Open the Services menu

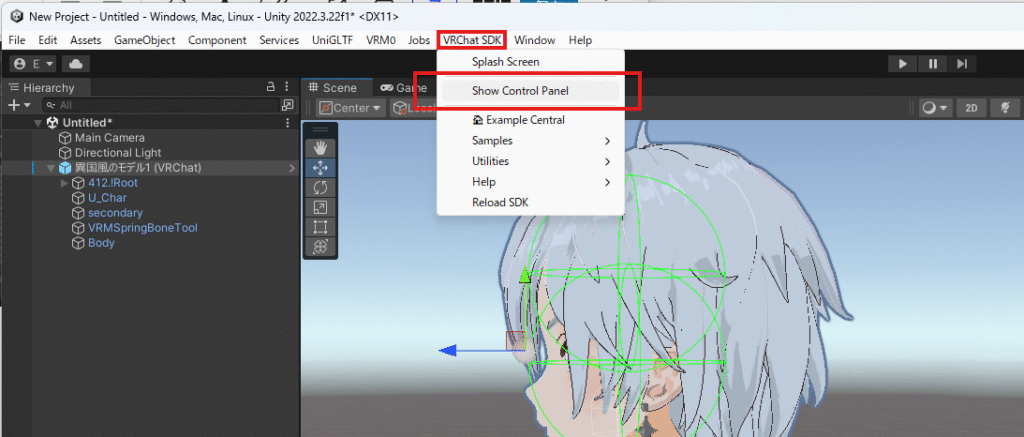tap(279, 40)
